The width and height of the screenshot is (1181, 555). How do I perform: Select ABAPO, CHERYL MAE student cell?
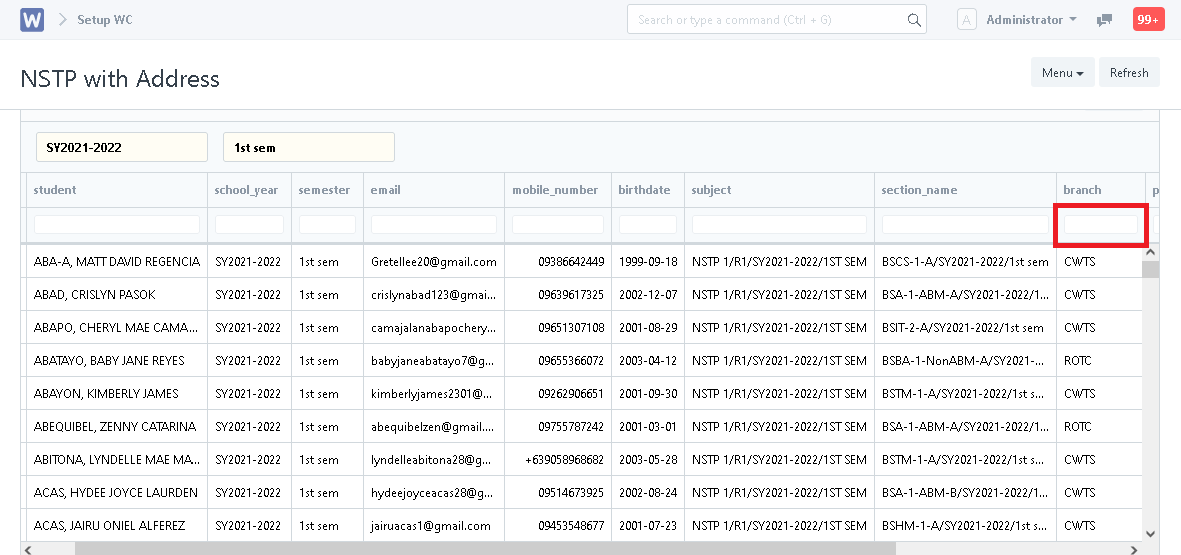117,328
